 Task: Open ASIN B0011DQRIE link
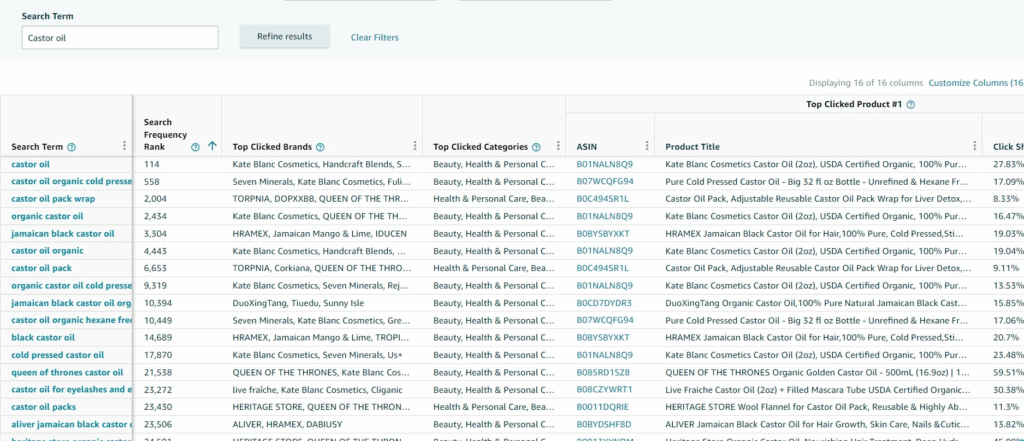[x=603, y=407]
